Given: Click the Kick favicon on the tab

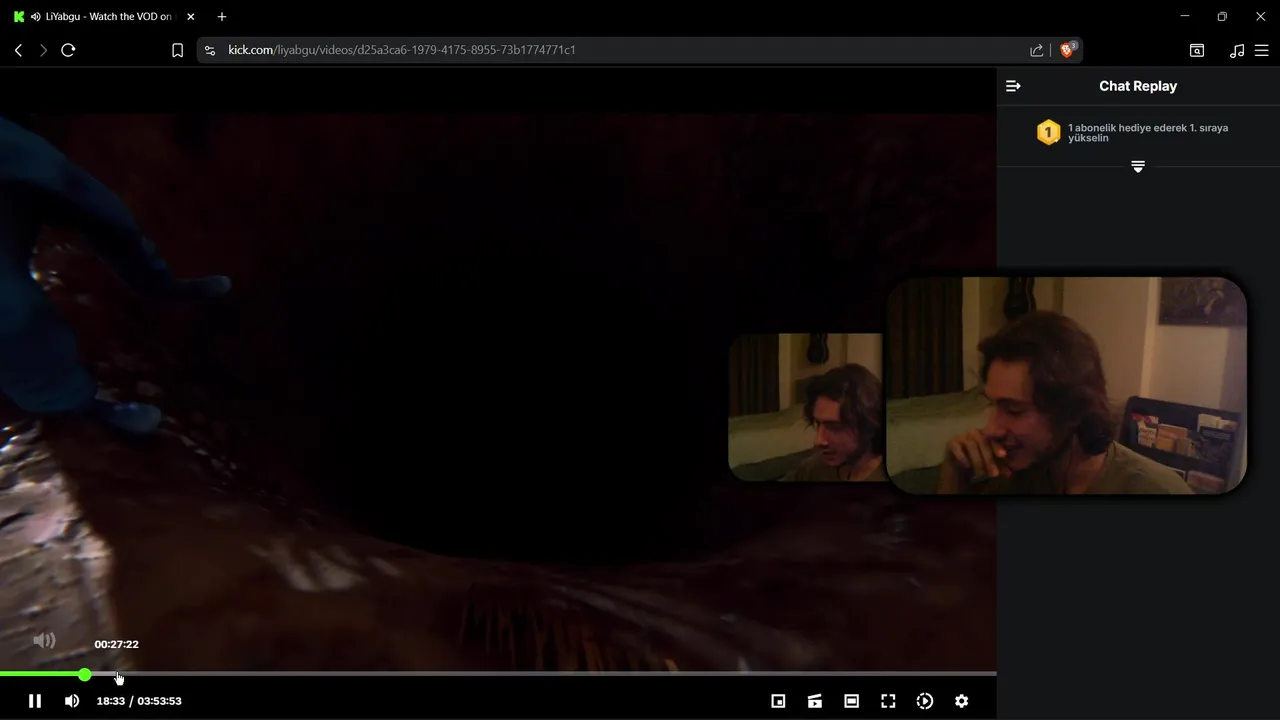Looking at the screenshot, I should (18, 17).
